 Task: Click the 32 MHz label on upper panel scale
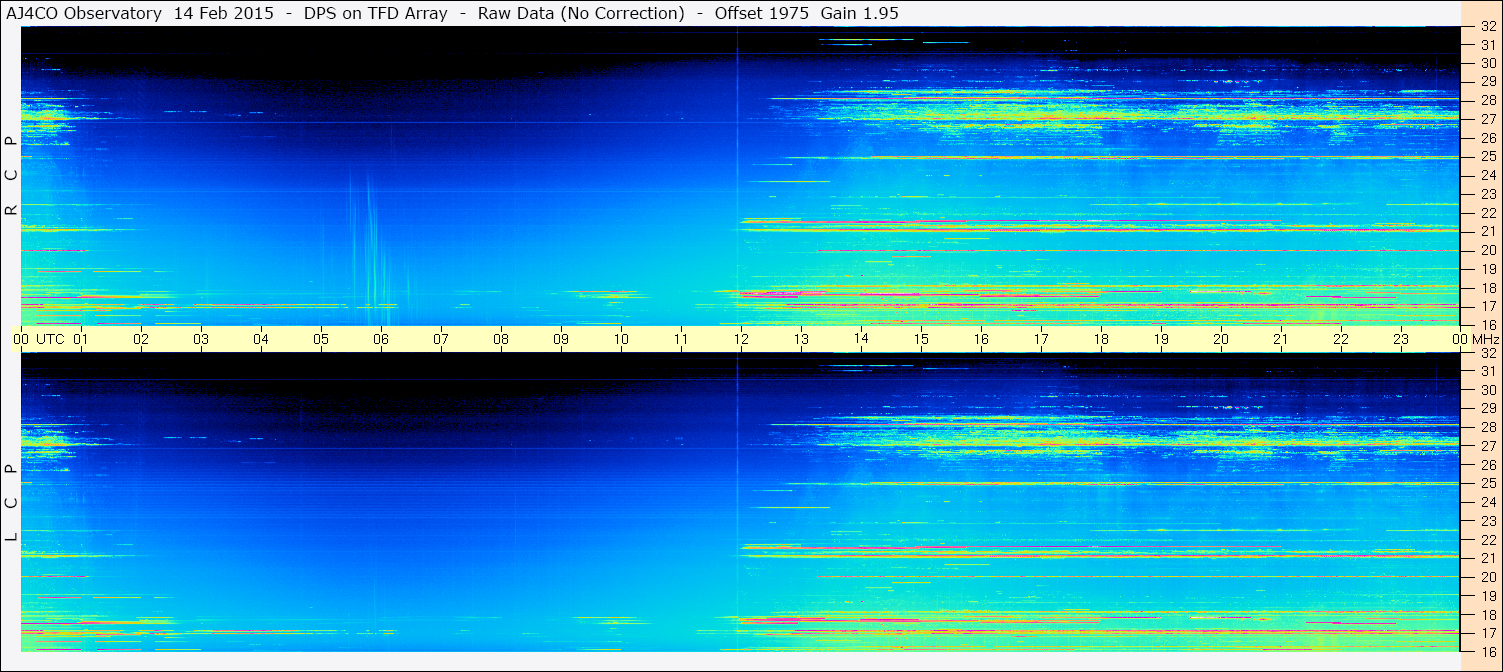pyautogui.click(x=1488, y=27)
